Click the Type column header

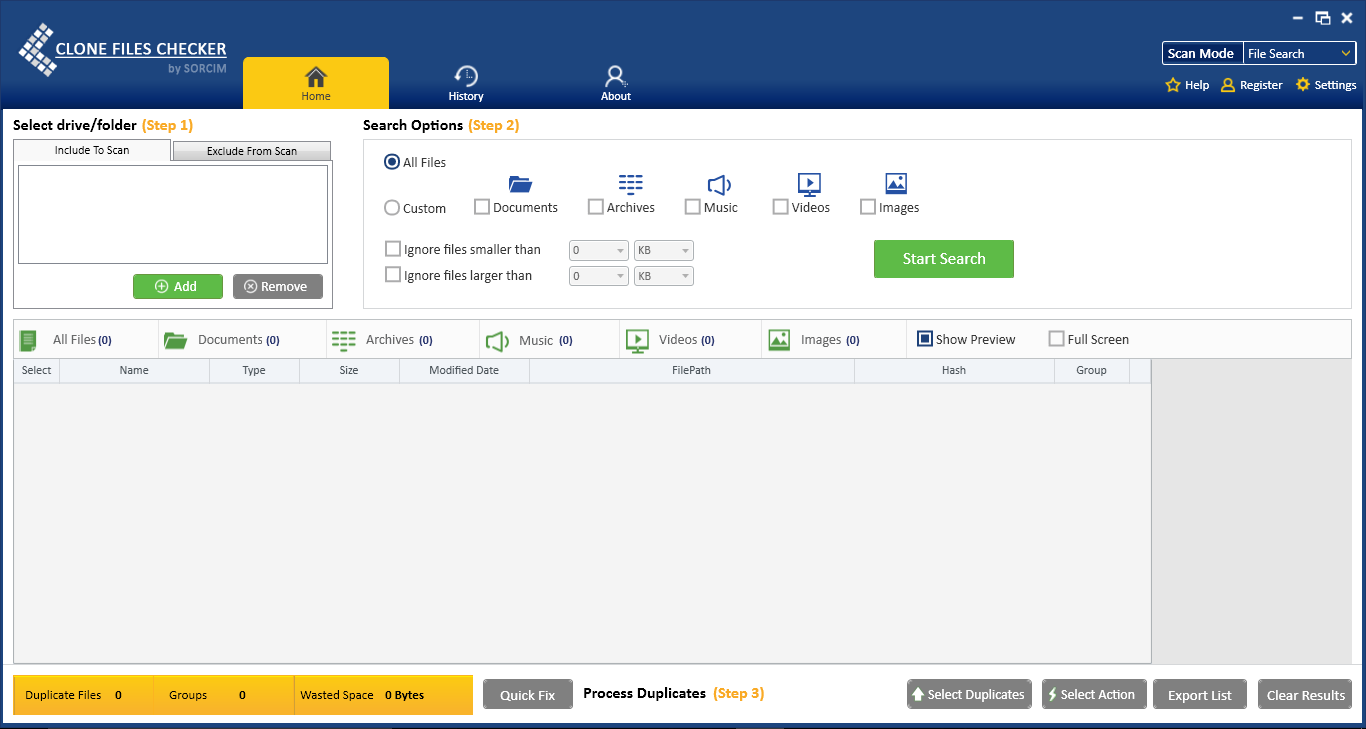coord(254,371)
